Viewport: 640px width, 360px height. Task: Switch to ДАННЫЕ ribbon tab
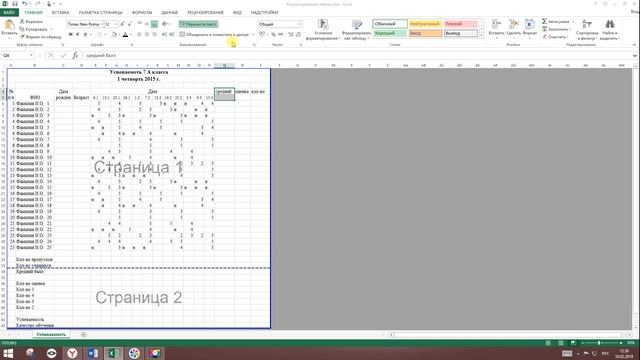tap(170, 13)
